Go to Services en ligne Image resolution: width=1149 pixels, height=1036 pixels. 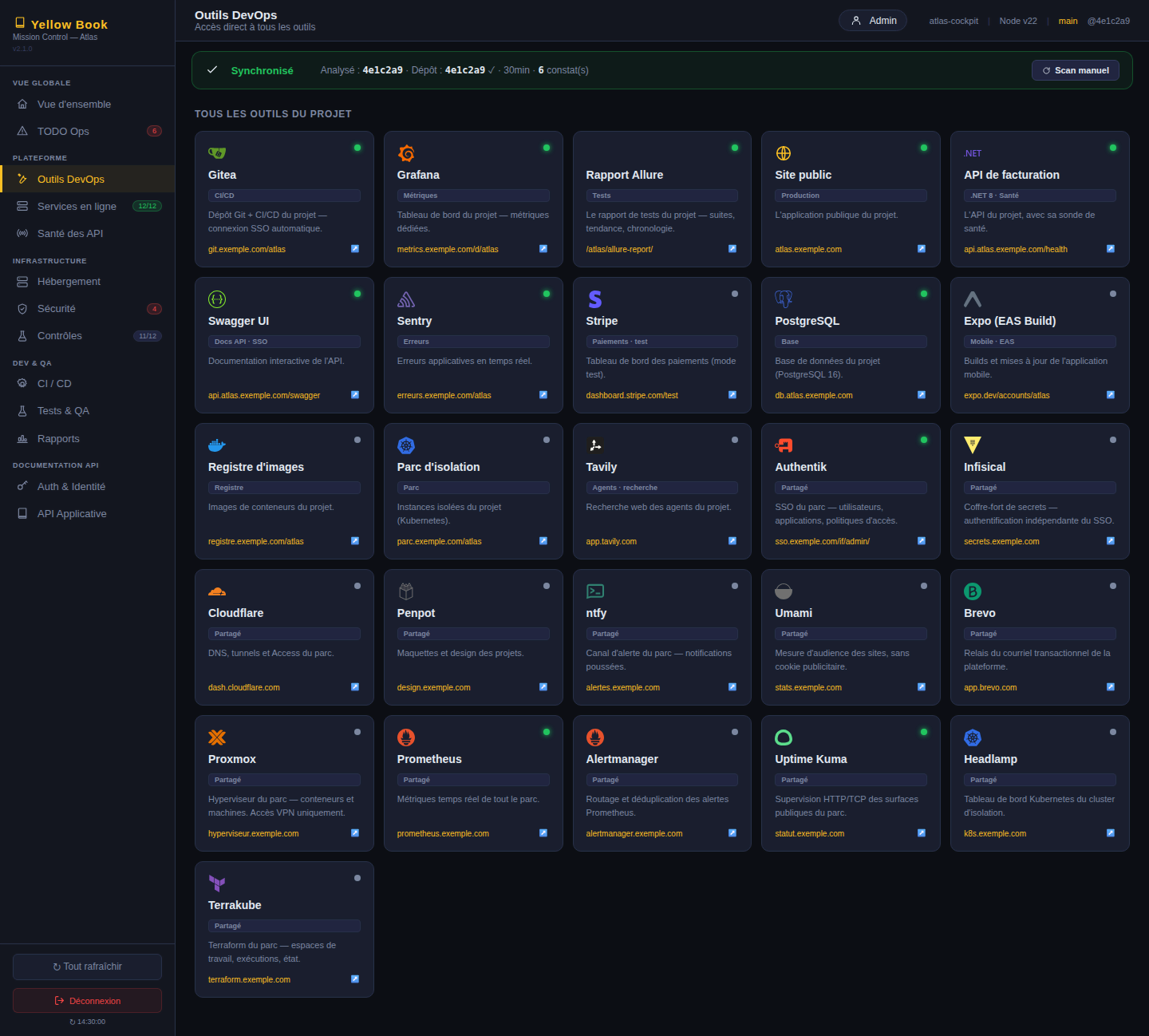pyautogui.click(x=88, y=206)
